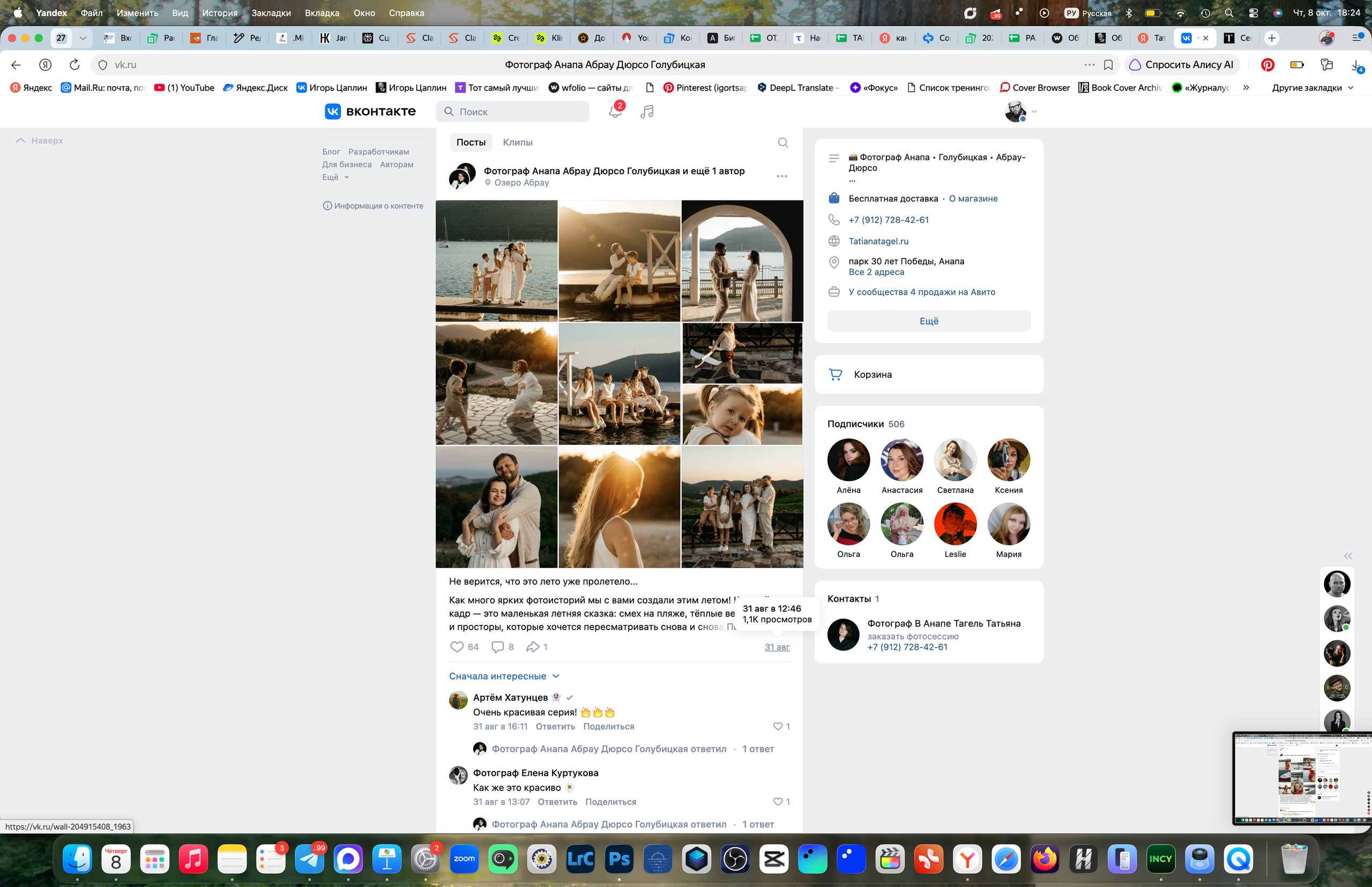Screen dimensions: 1372x887
Task: Open the VK music note icon
Action: (x=647, y=111)
